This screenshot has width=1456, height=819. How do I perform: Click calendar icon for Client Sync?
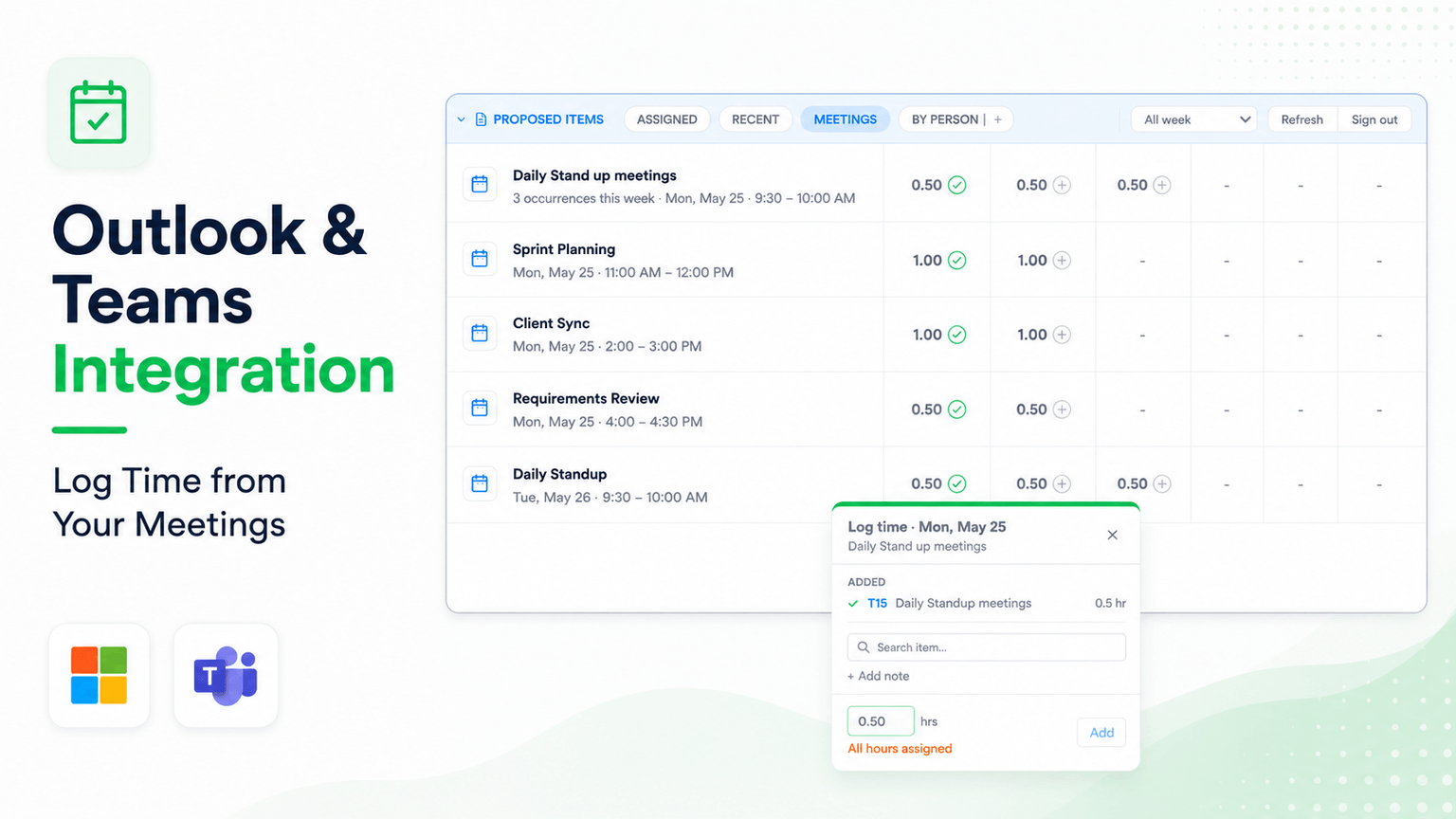pos(480,333)
